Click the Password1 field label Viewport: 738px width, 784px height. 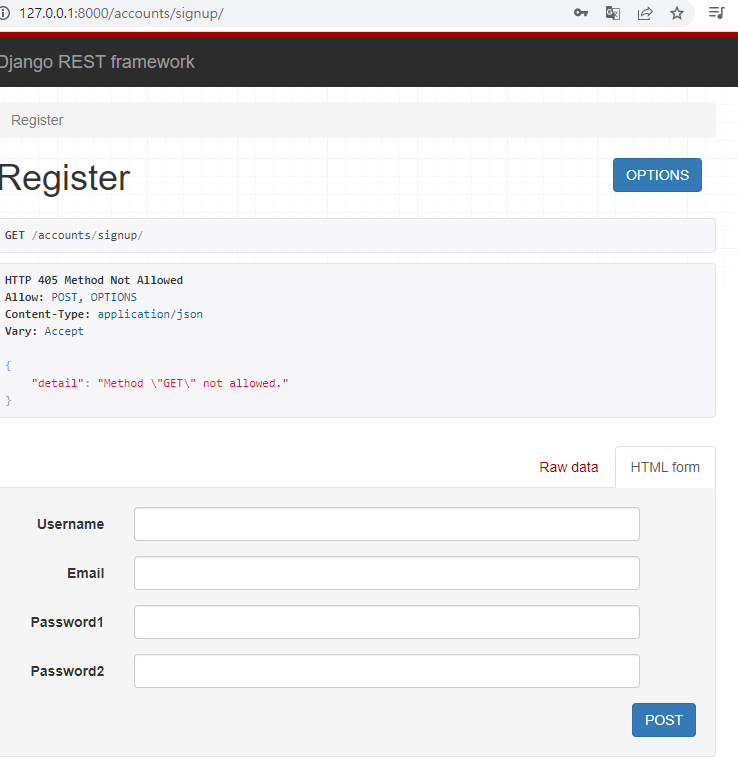click(x=67, y=622)
